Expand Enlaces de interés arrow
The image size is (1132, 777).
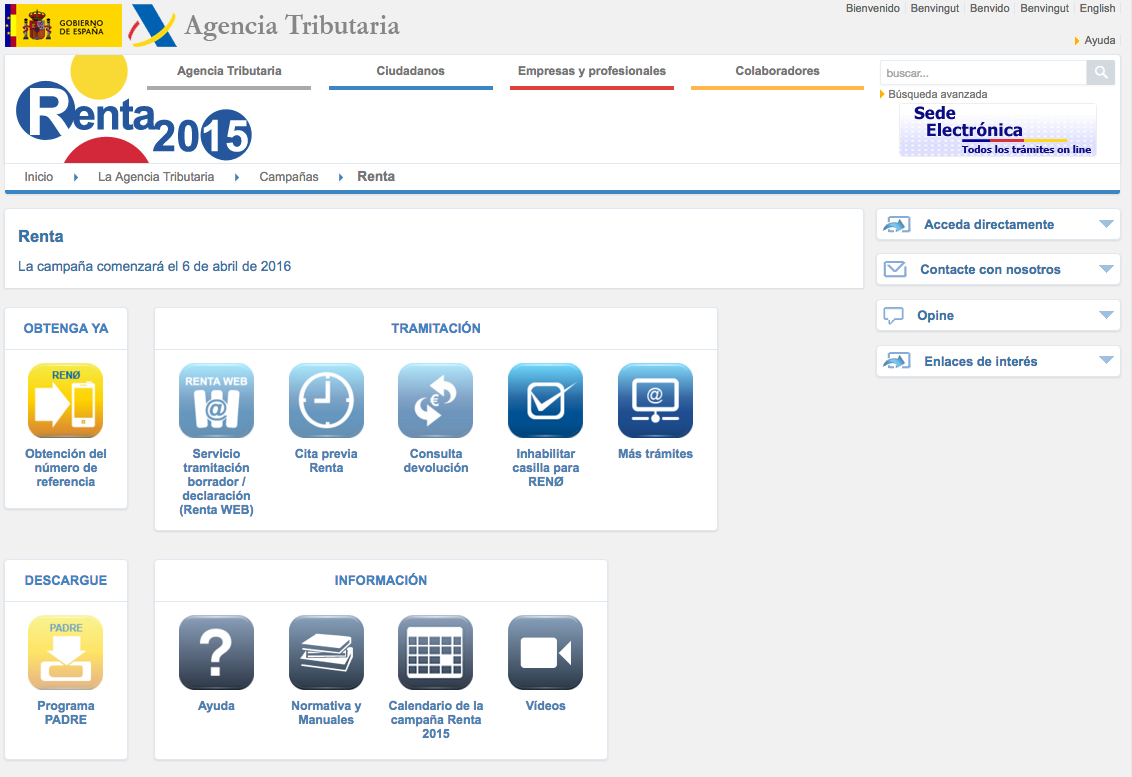(1106, 360)
